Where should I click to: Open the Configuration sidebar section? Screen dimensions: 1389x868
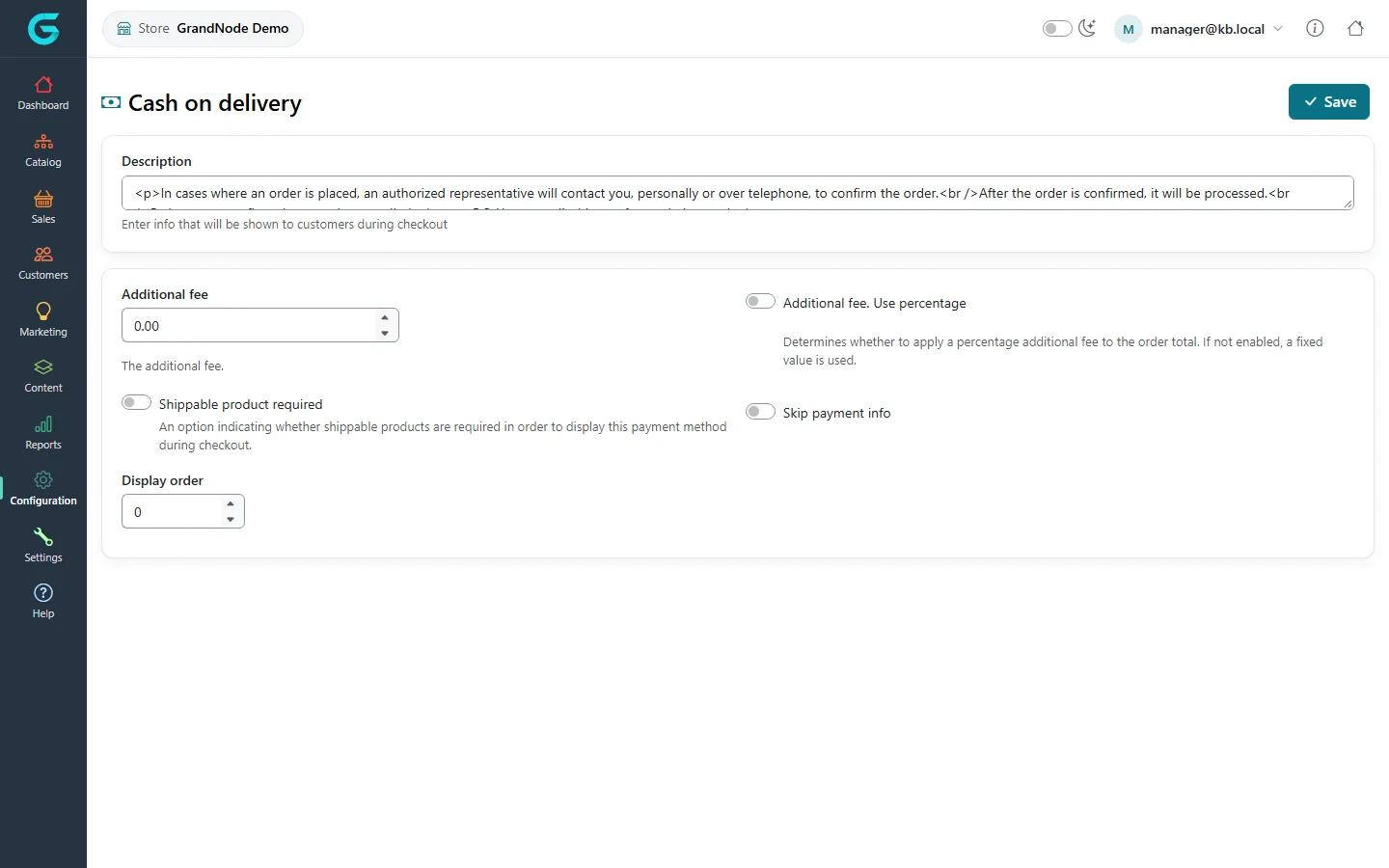pos(43,489)
